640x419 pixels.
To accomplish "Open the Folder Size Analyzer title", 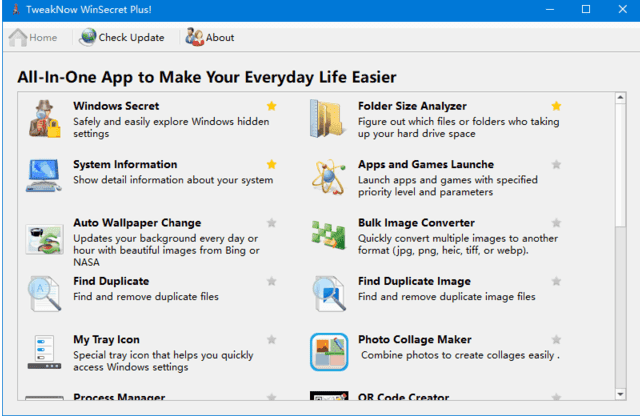I will click(412, 106).
